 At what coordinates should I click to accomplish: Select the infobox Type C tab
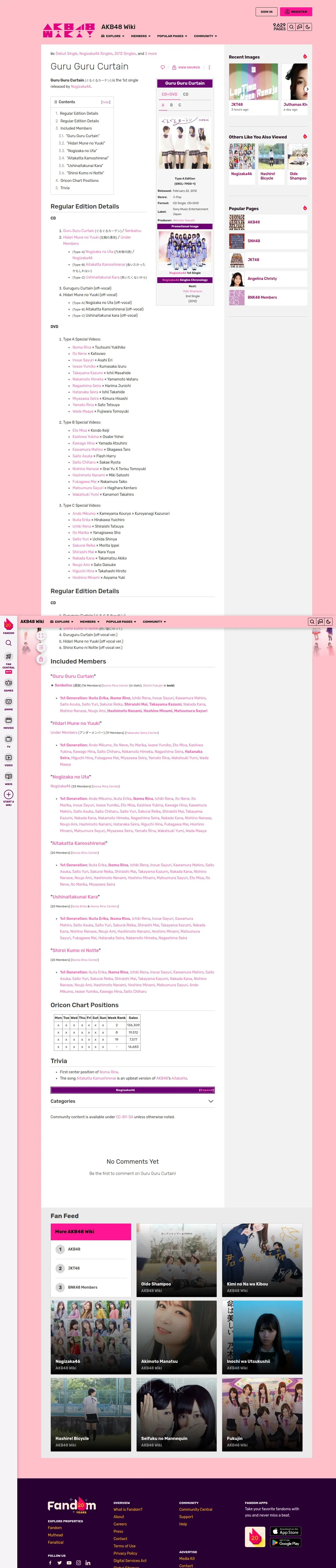pos(180,105)
